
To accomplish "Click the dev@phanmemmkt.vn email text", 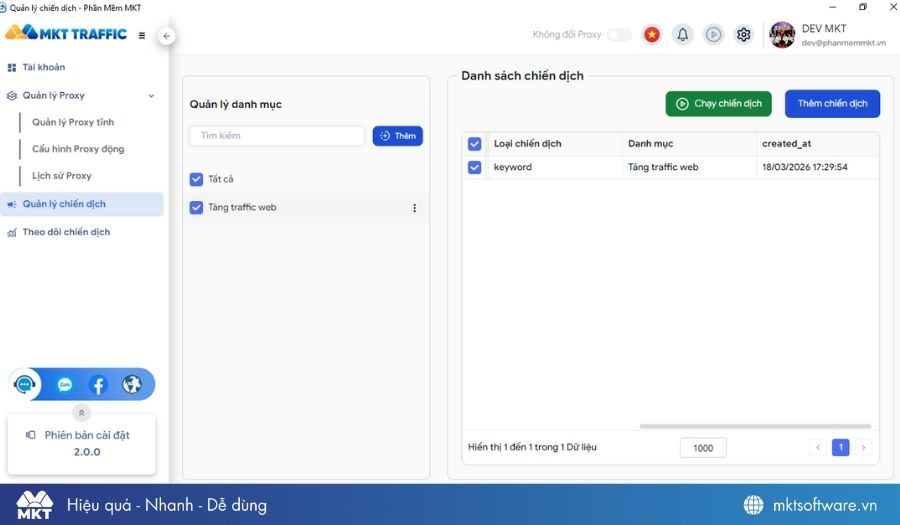I will click(843, 43).
